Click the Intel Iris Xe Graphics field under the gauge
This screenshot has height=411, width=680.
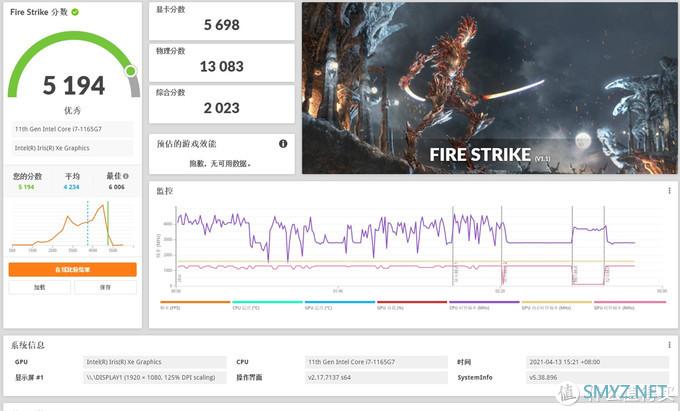[72, 148]
